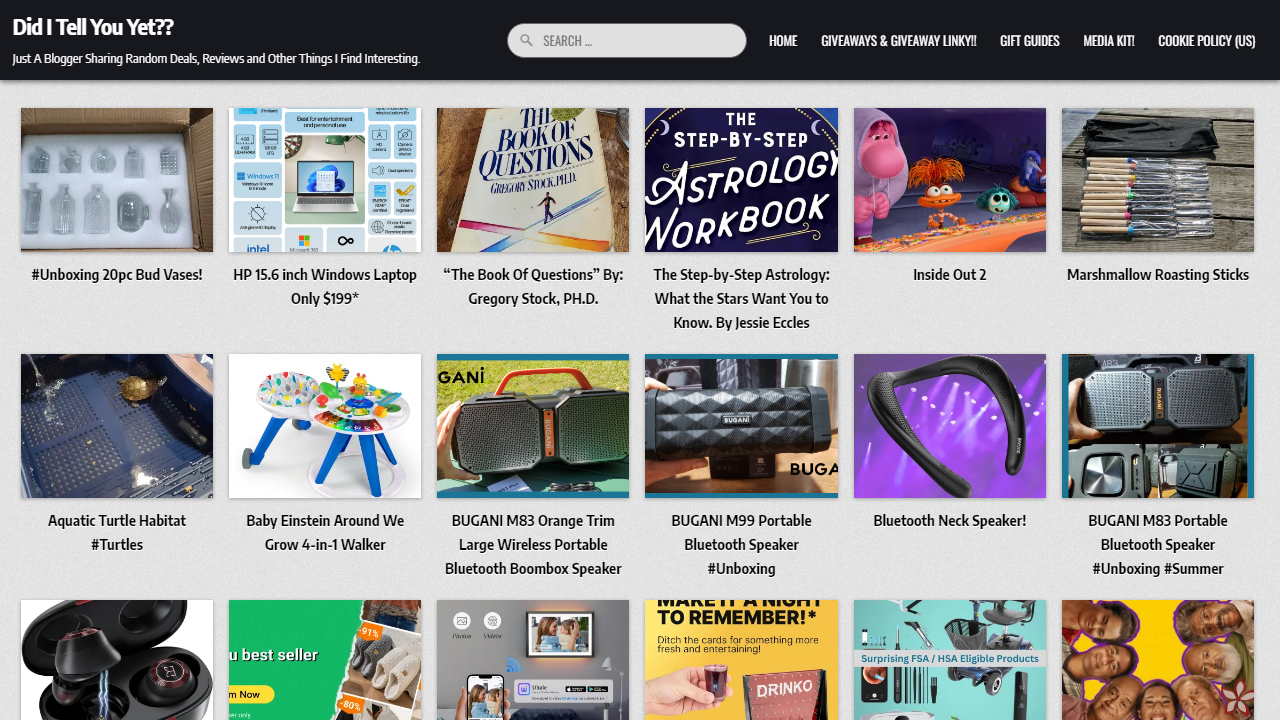Open BUGANI M83 Orange Trim speaker link
Viewport: 1280px width, 720px height.
click(x=533, y=544)
